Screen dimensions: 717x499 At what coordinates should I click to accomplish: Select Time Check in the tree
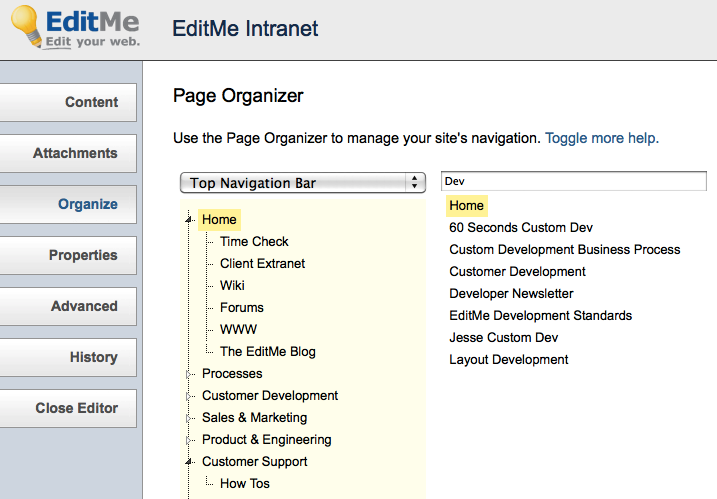[254, 241]
